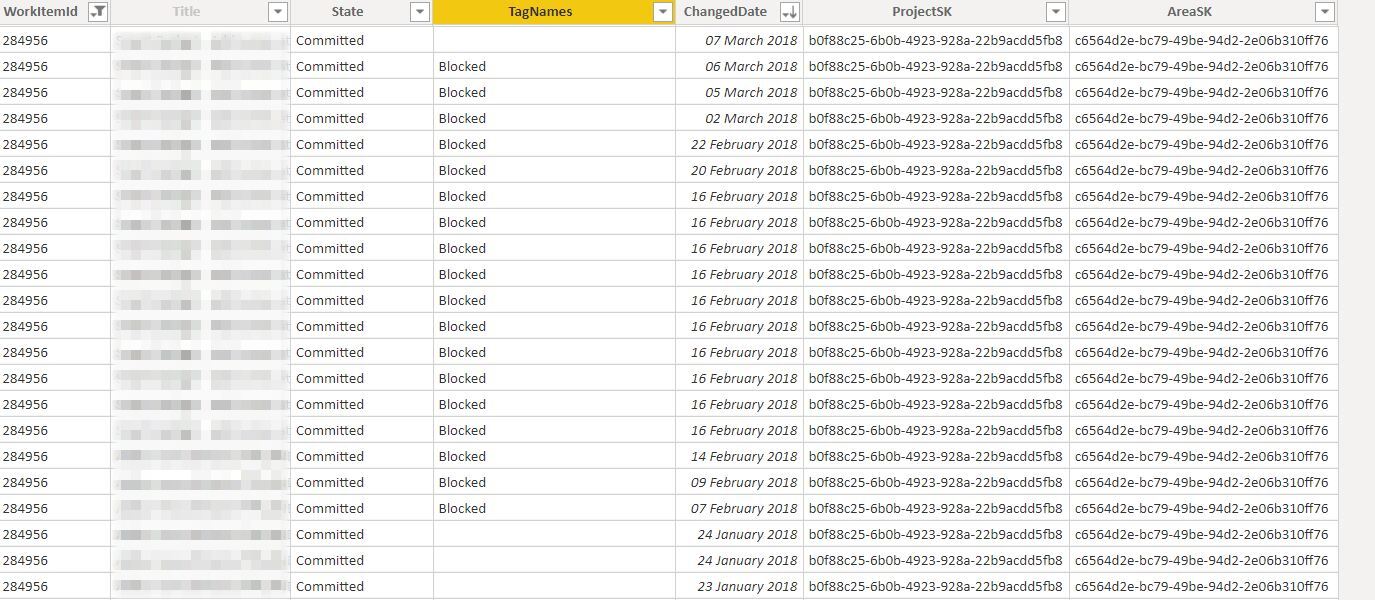Click AreaSK value in the 20 February 2018 row
This screenshot has height=600, width=1375.
(1202, 170)
